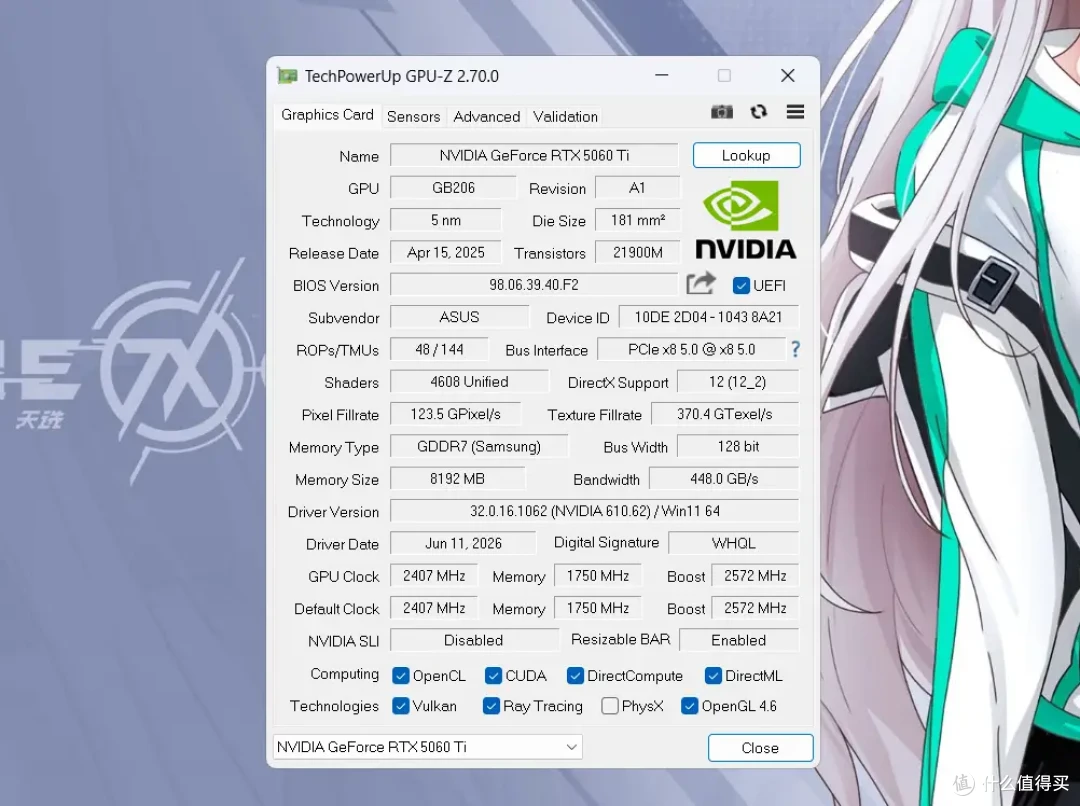1080x806 pixels.
Task: Click the Revision value A1
Action: click(x=637, y=187)
